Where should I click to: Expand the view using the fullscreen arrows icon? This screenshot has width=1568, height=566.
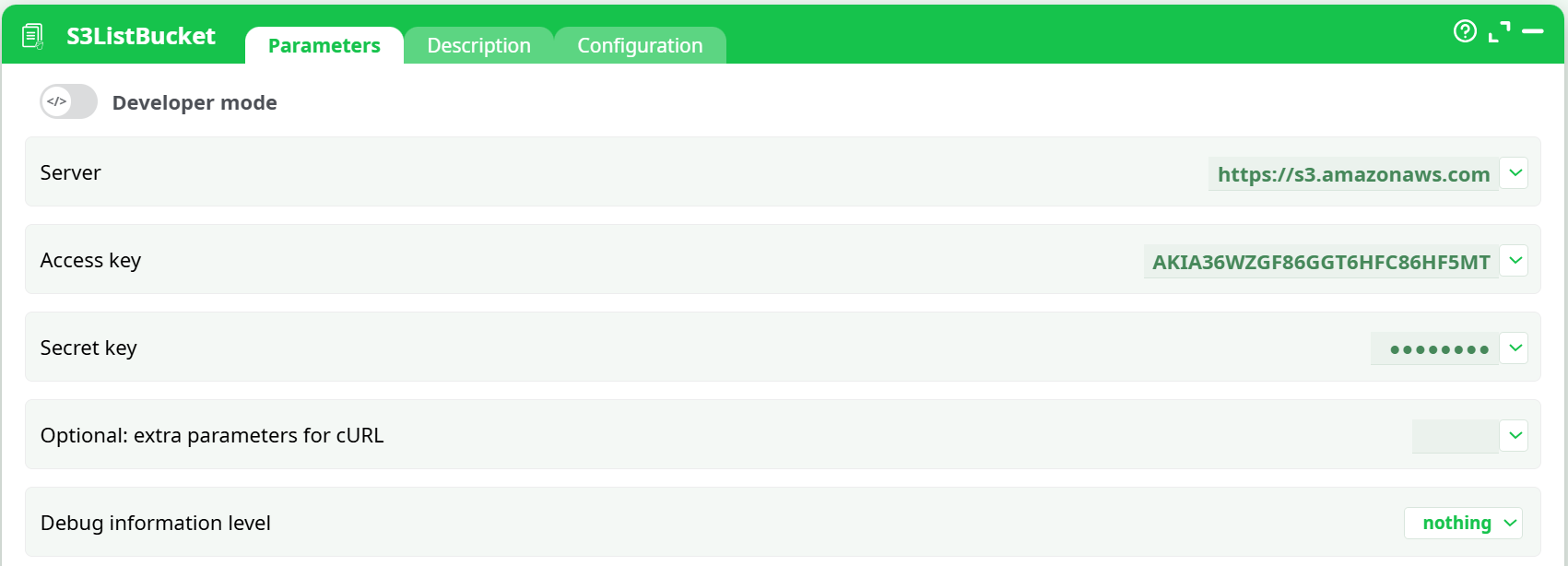point(1500,30)
